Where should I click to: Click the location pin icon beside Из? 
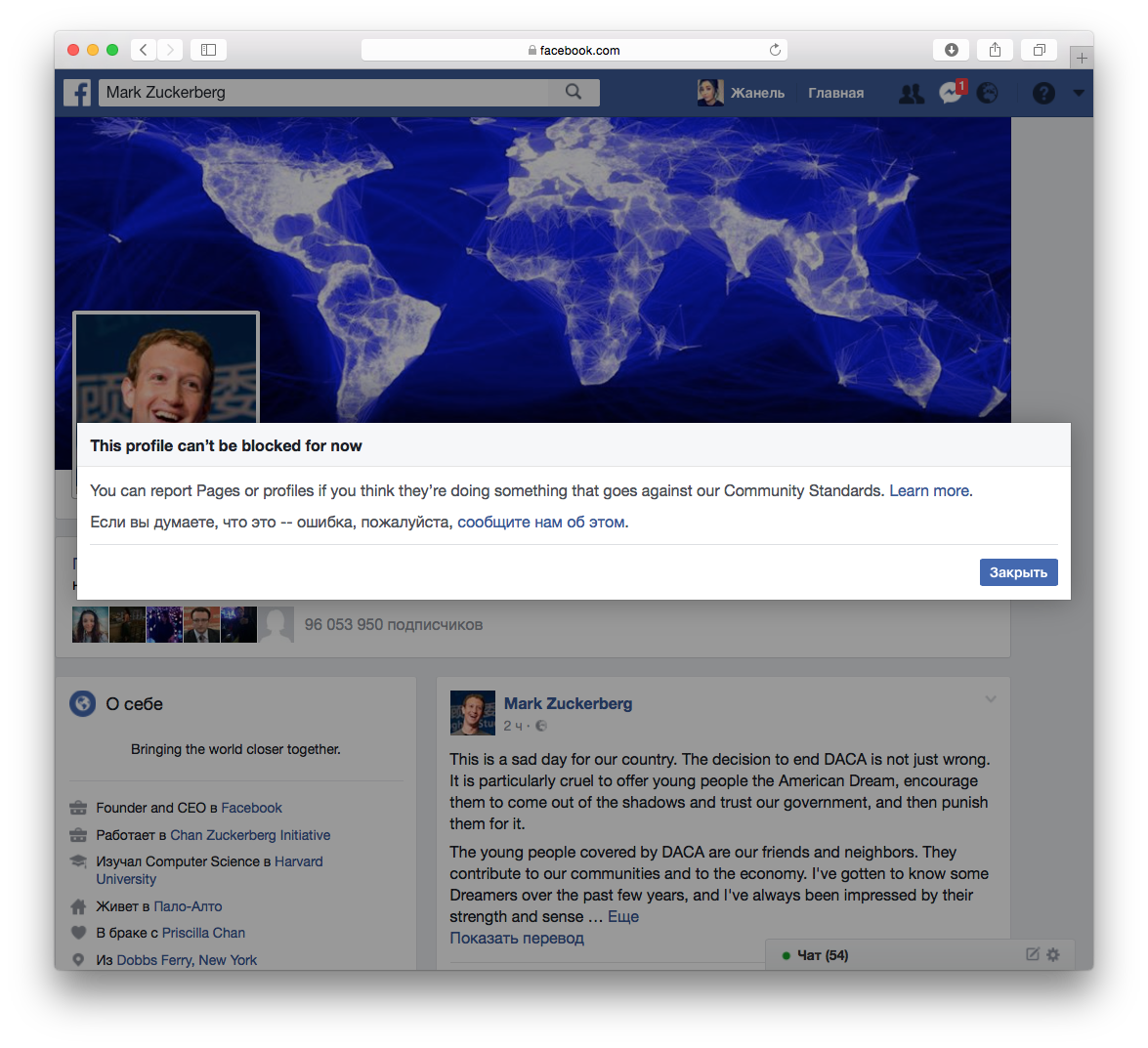click(x=78, y=959)
